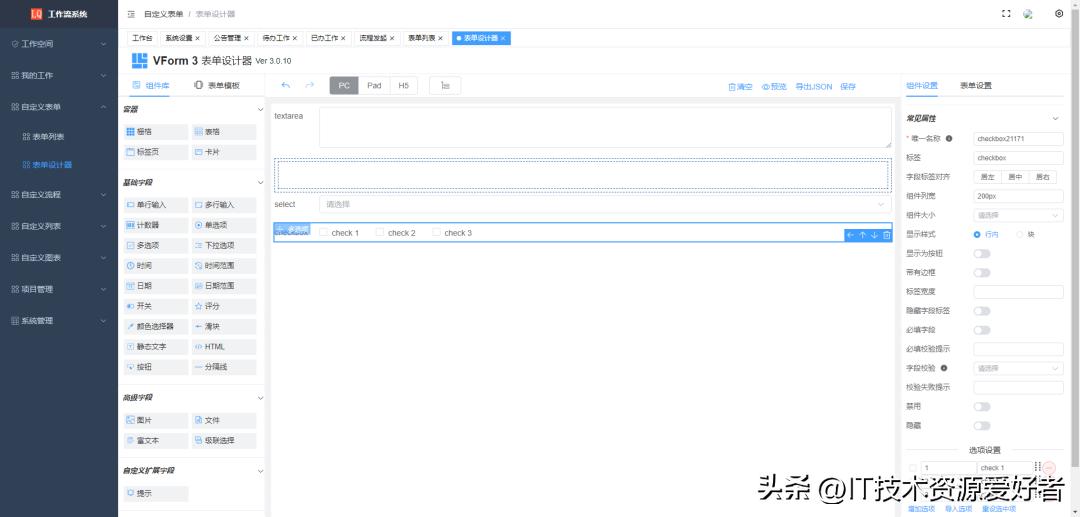Viewport: 1080px width, 517px height.
Task: Open settings gear in top-right corner
Action: tap(1059, 14)
